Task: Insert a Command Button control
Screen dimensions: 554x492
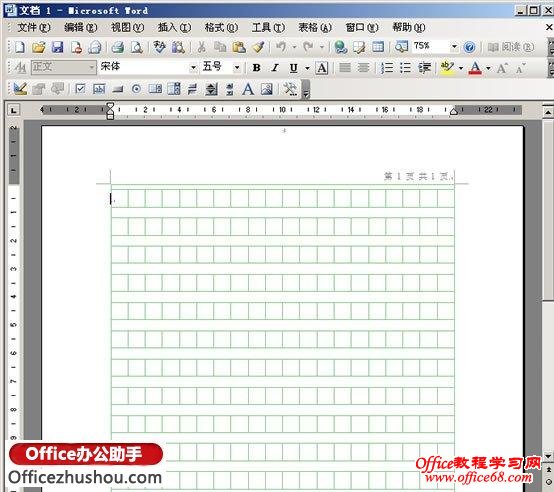Action: coord(118,89)
